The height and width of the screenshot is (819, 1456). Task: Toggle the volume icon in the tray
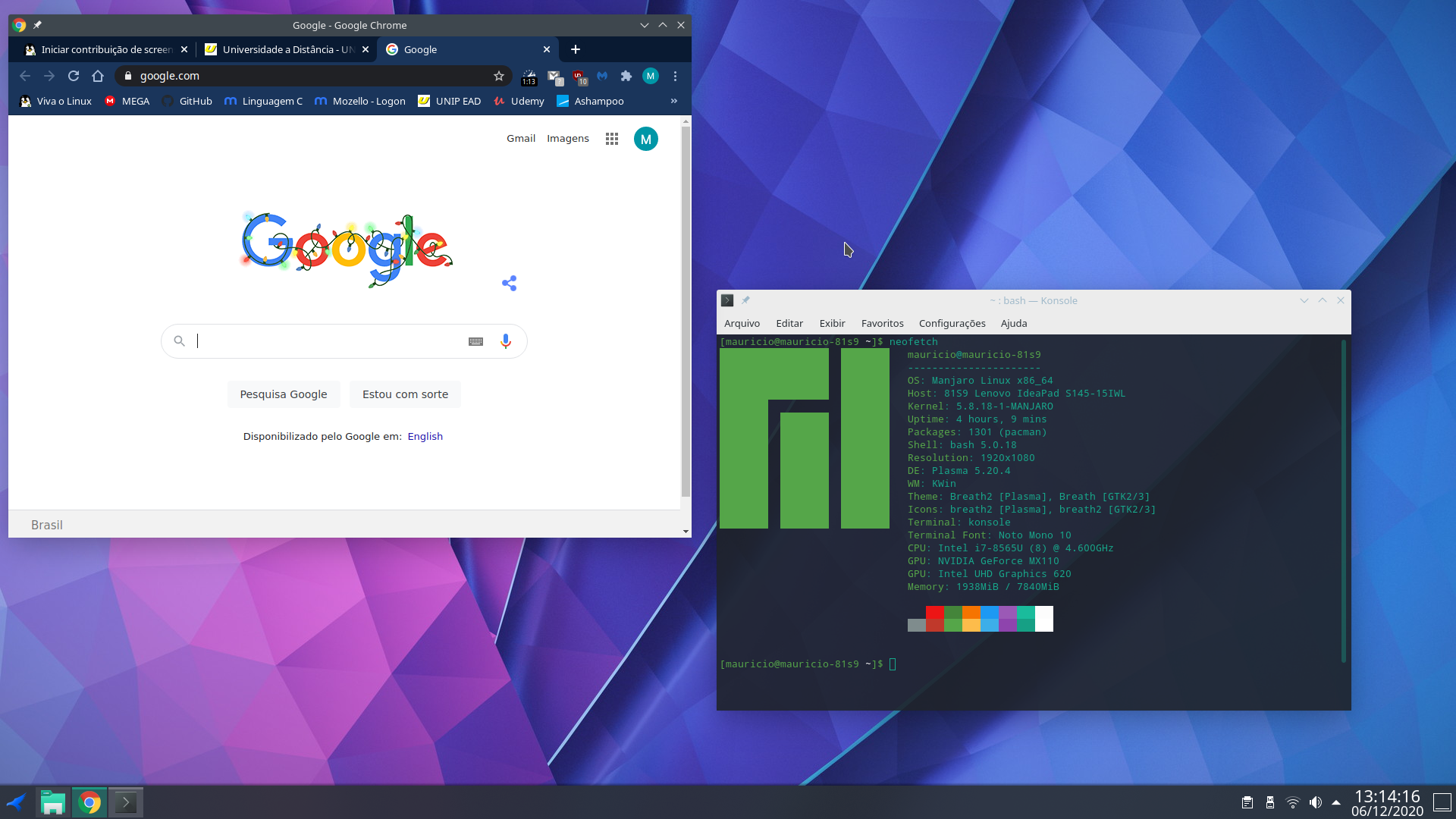(1316, 802)
